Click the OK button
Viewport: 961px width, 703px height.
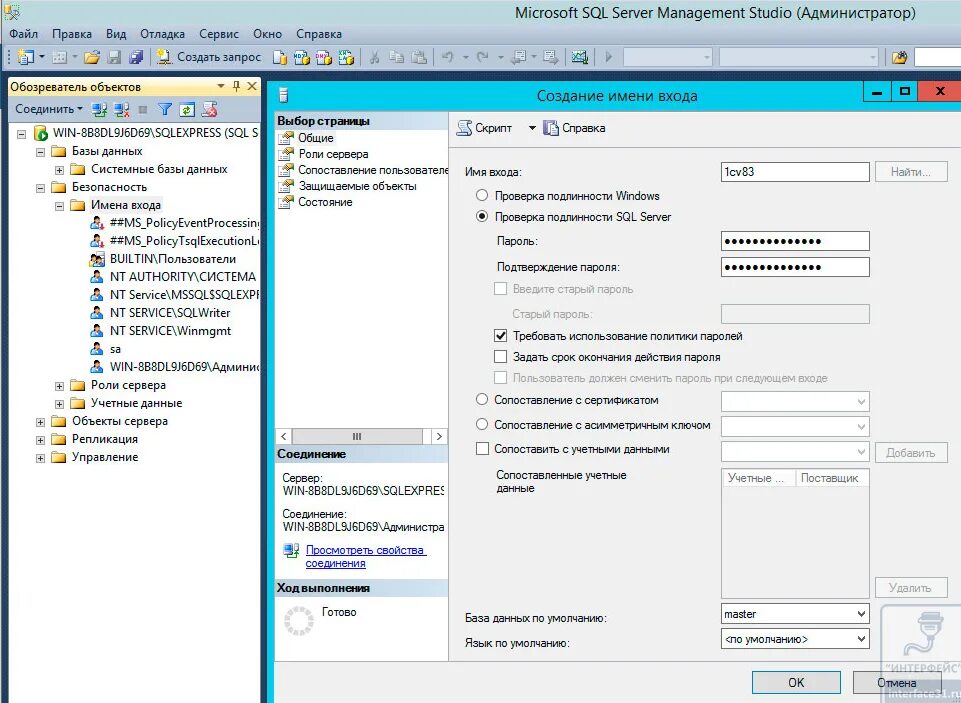click(796, 682)
